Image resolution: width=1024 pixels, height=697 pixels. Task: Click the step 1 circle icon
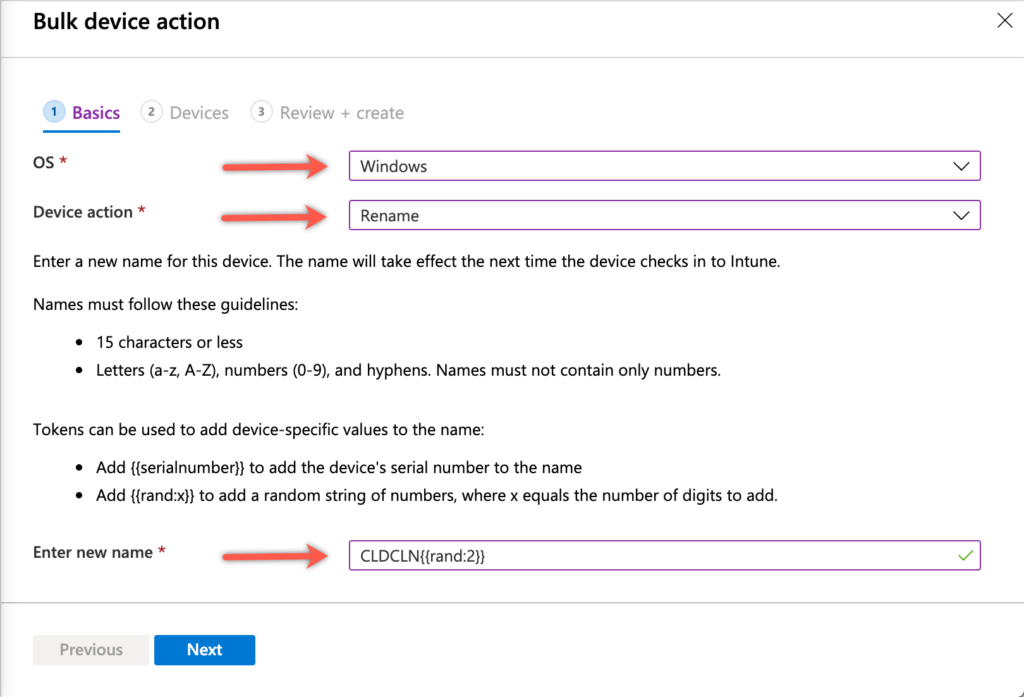pyautogui.click(x=54, y=112)
